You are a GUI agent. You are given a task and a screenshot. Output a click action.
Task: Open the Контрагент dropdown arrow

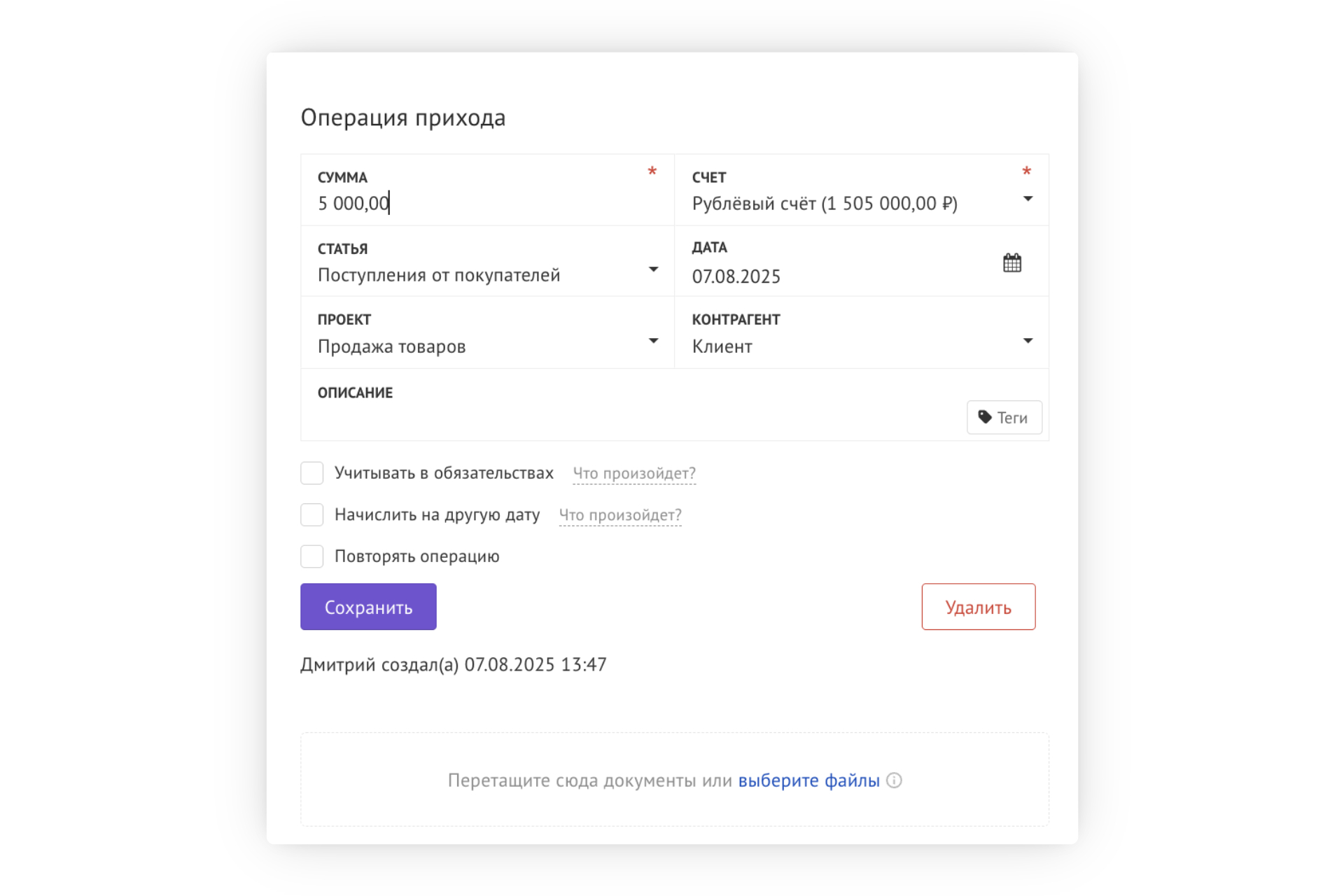1027,341
